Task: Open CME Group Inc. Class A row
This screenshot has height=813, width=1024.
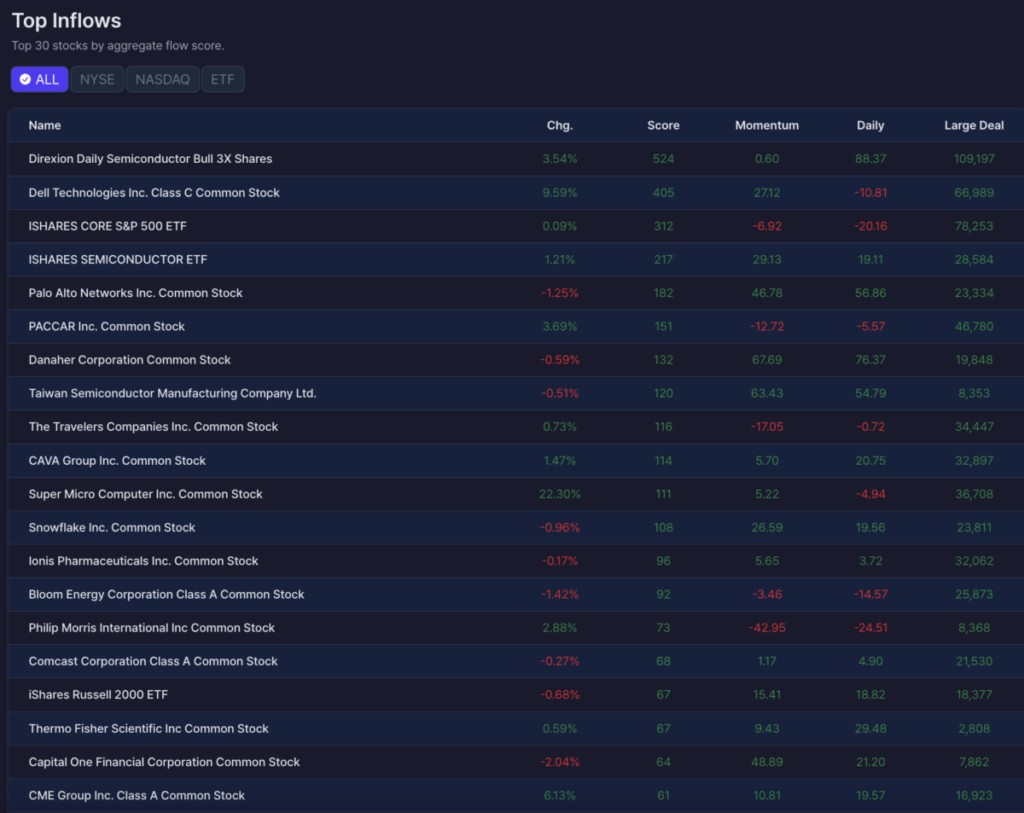Action: pyautogui.click(x=516, y=795)
